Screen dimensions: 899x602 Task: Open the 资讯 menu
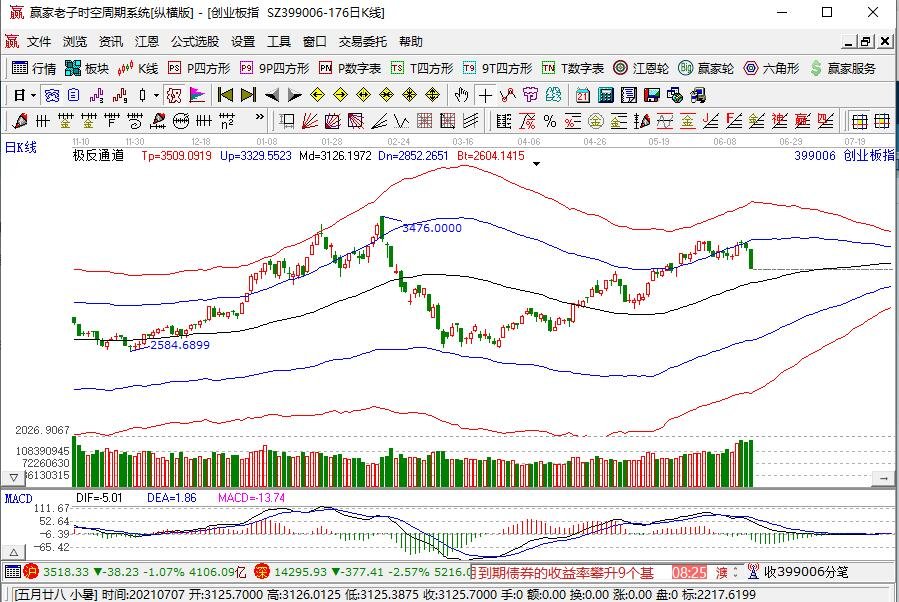click(x=111, y=42)
